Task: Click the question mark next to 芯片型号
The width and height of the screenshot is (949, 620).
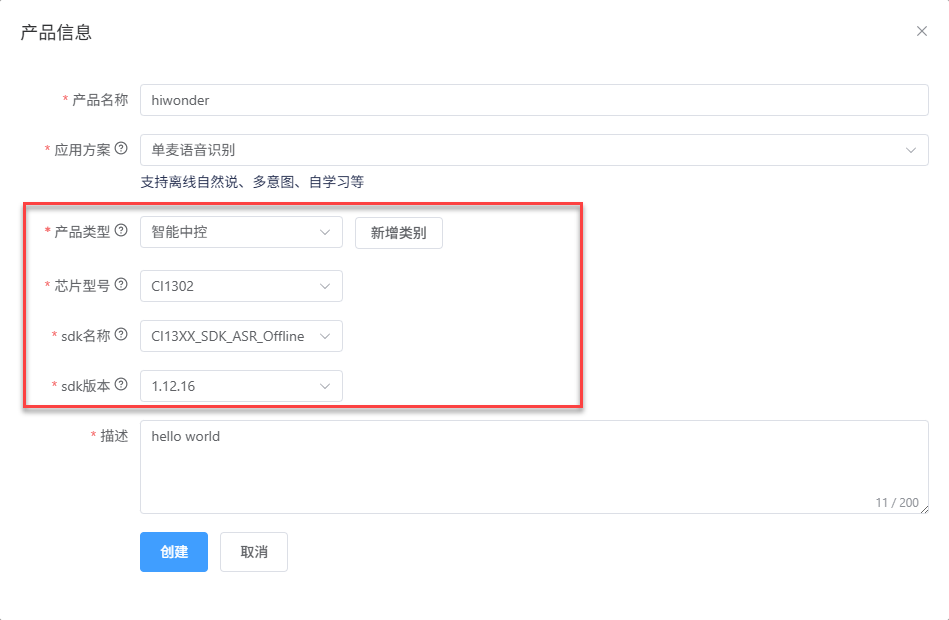Action: pos(121,285)
